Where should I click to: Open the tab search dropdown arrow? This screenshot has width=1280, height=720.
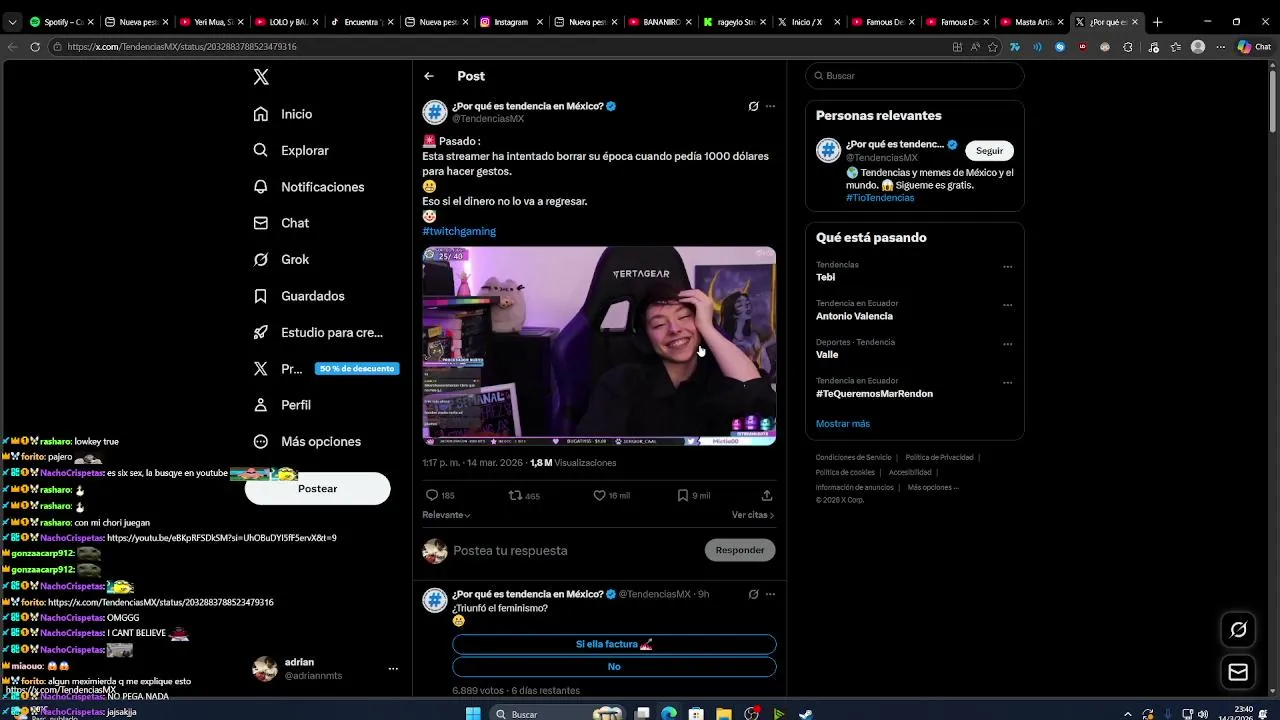[x=12, y=22]
